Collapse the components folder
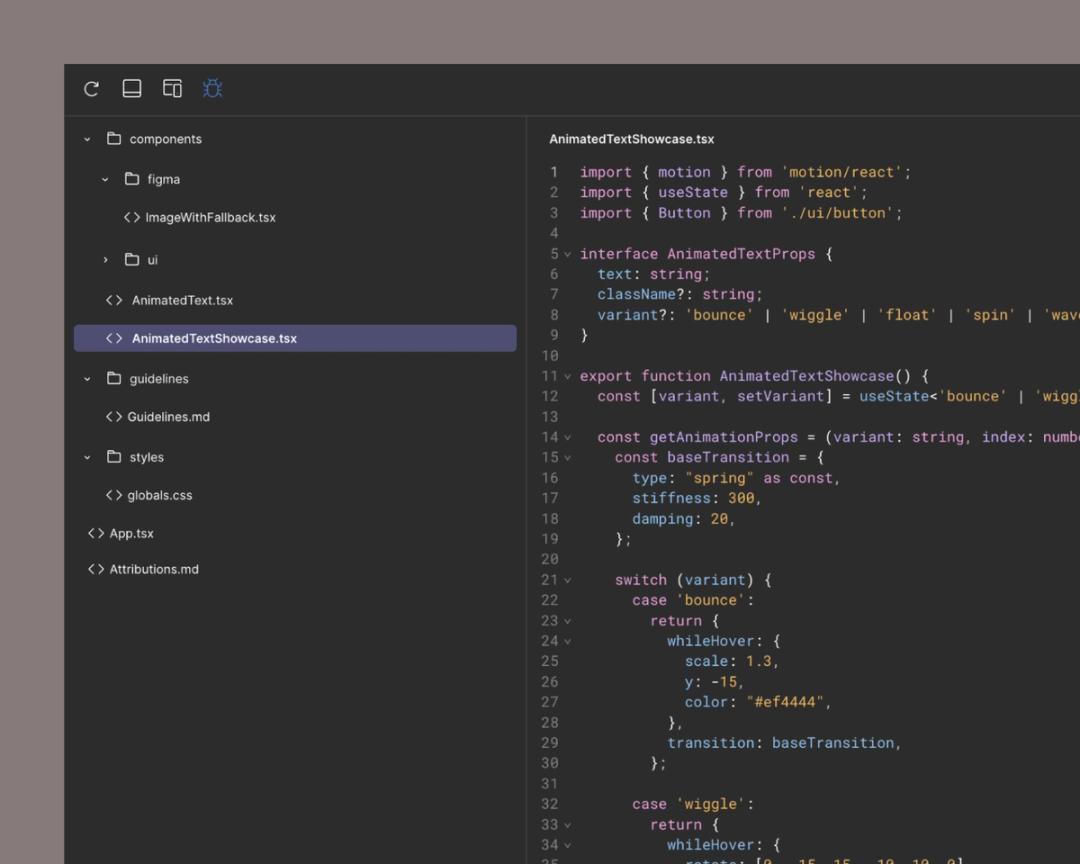The width and height of the screenshot is (1080, 864). [86, 139]
